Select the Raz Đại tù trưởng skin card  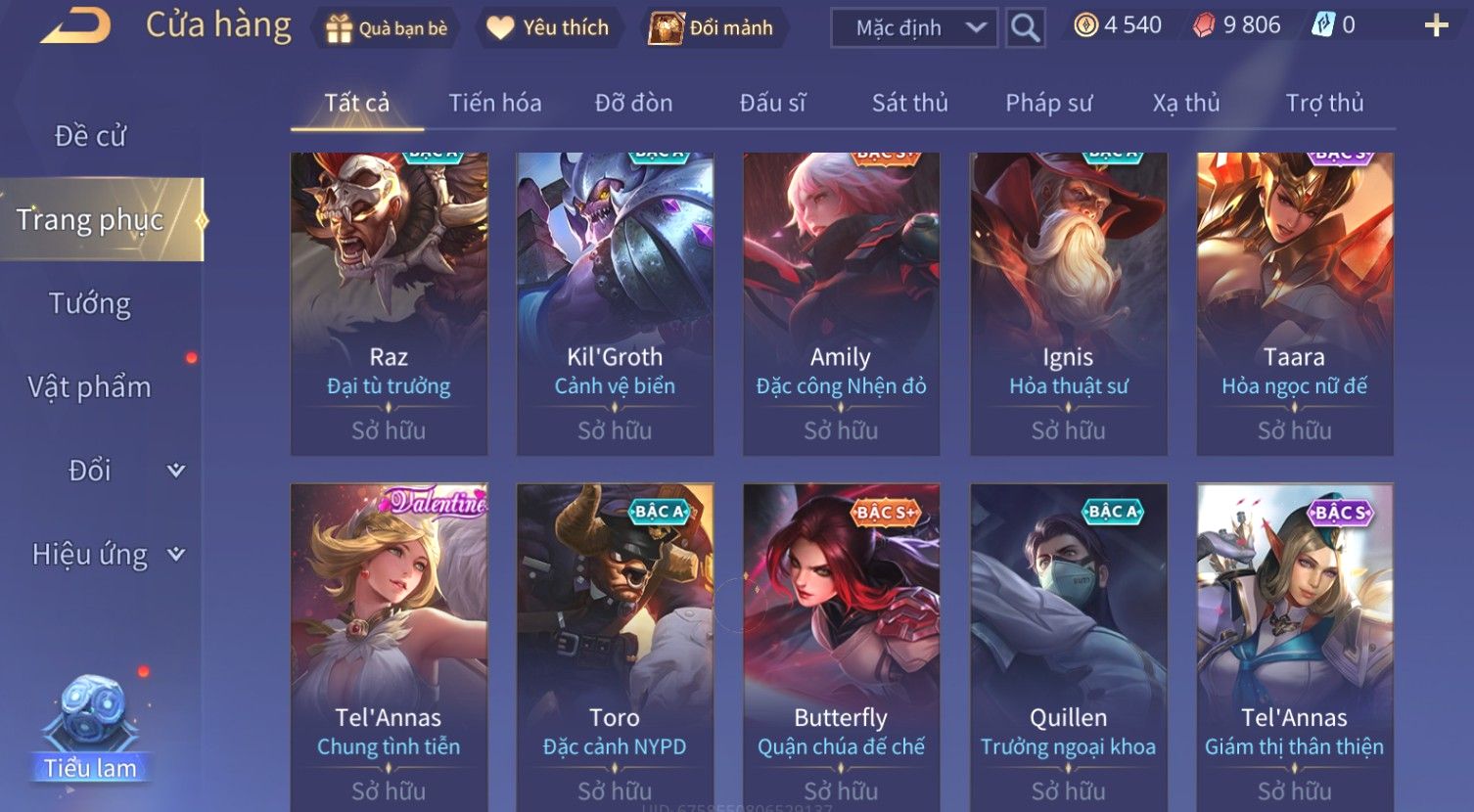tap(389, 303)
